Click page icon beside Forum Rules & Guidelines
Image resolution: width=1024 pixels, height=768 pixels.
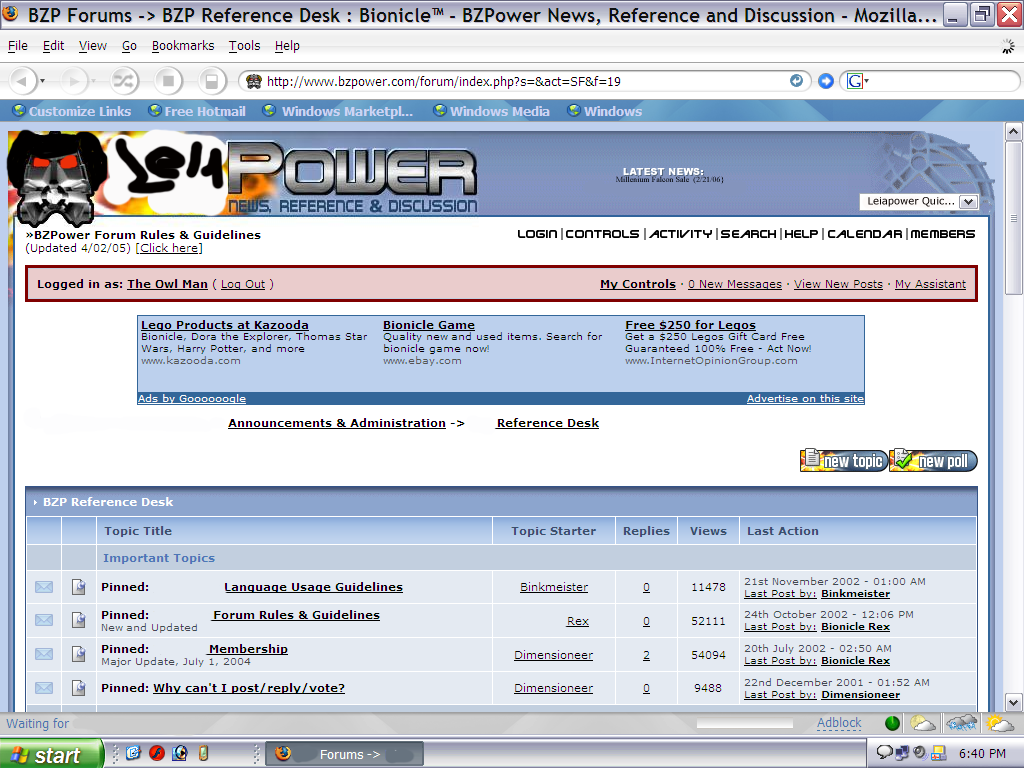point(78,620)
